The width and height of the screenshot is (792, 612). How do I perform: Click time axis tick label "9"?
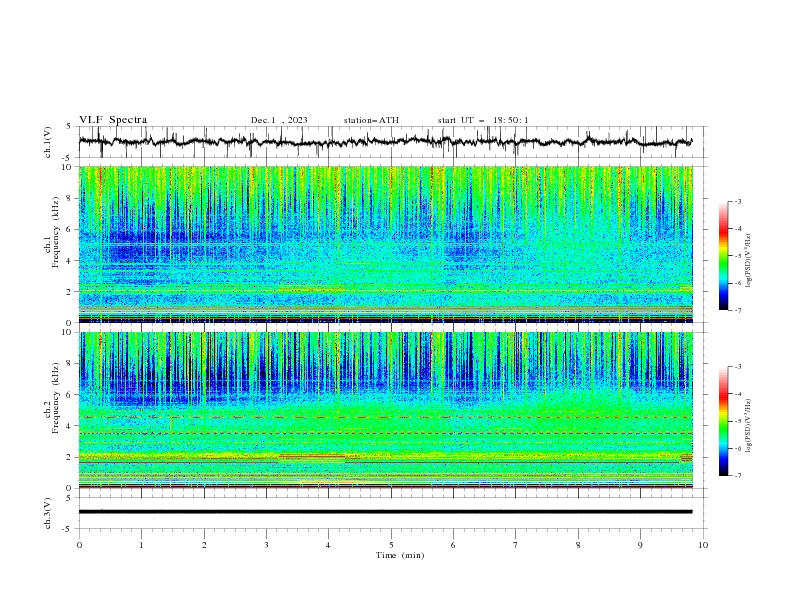(640, 545)
